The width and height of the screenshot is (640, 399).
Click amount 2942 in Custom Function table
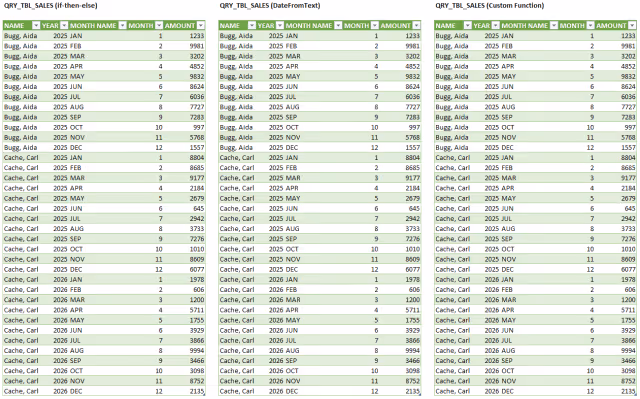pos(628,219)
